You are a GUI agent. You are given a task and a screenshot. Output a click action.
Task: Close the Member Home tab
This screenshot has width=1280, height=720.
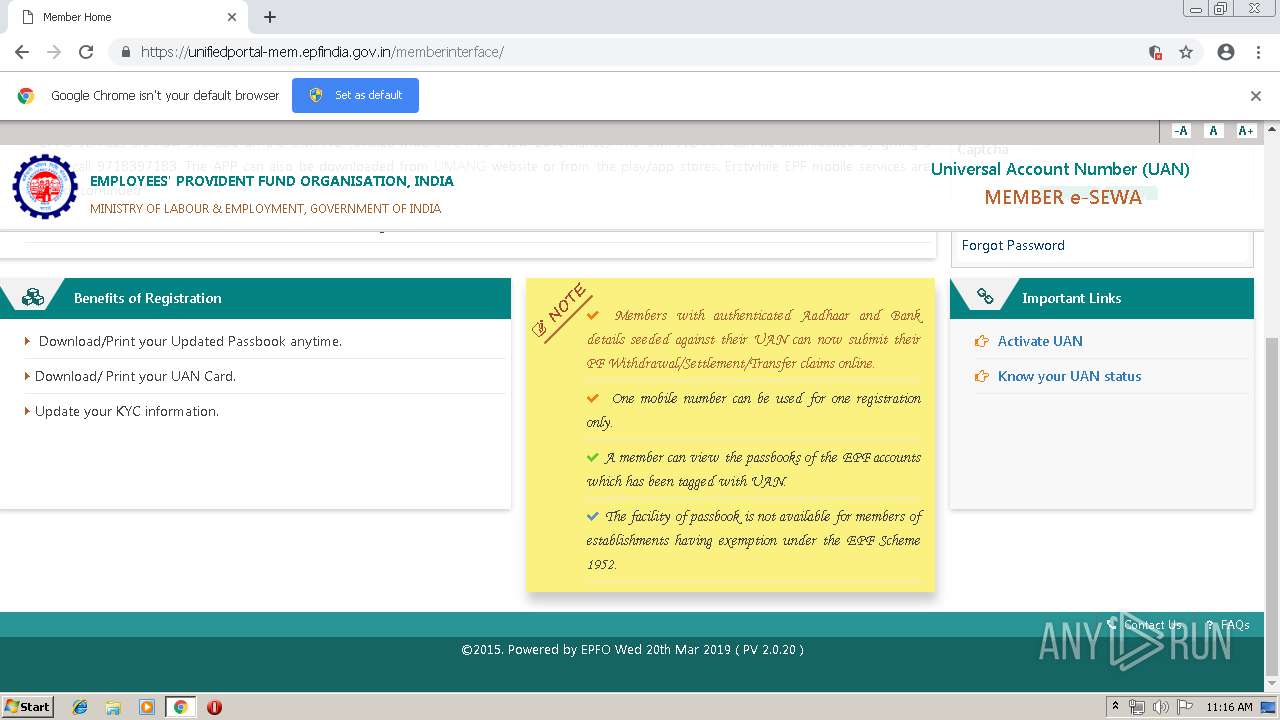point(232,17)
